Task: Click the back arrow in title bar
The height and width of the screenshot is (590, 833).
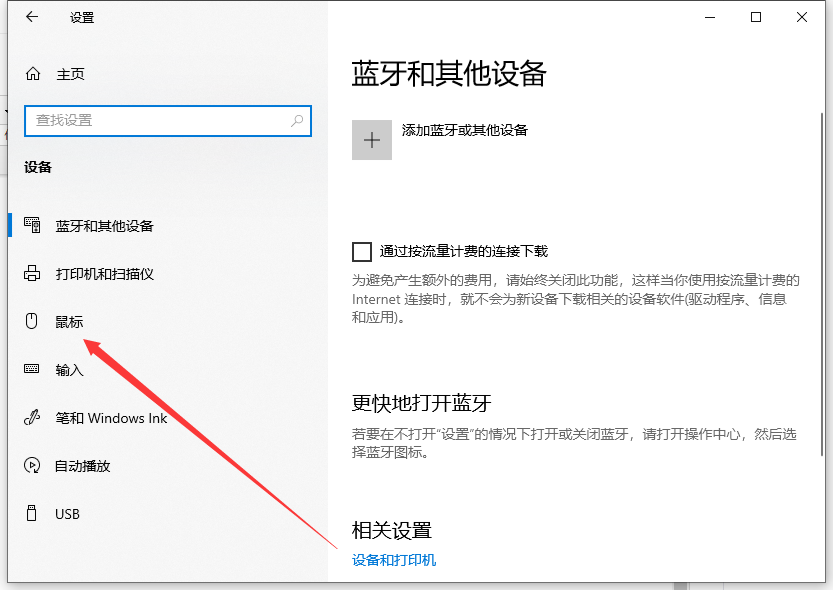Action: (x=32, y=17)
